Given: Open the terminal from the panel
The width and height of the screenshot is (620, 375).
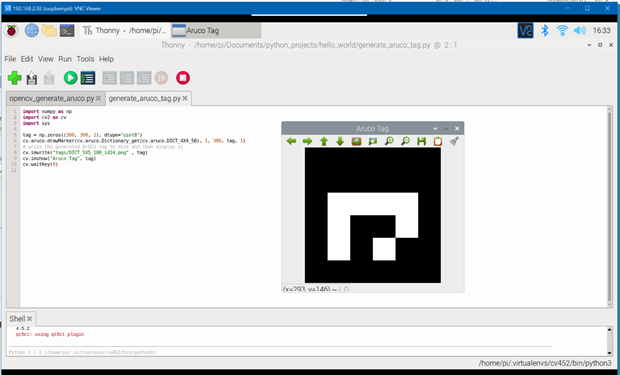Looking at the screenshot, I should (x=67, y=30).
